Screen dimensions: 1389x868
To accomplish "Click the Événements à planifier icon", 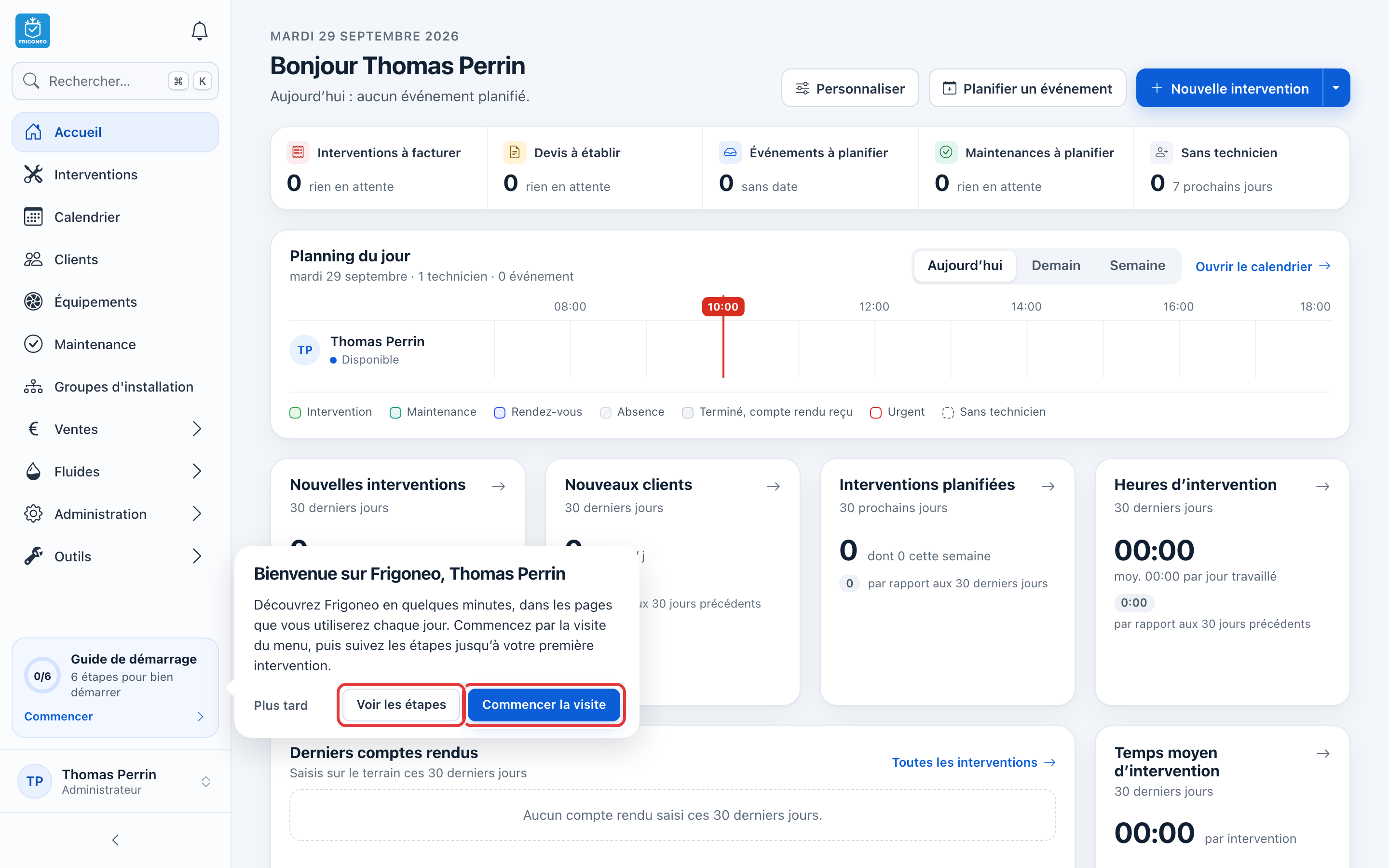I will [x=730, y=152].
